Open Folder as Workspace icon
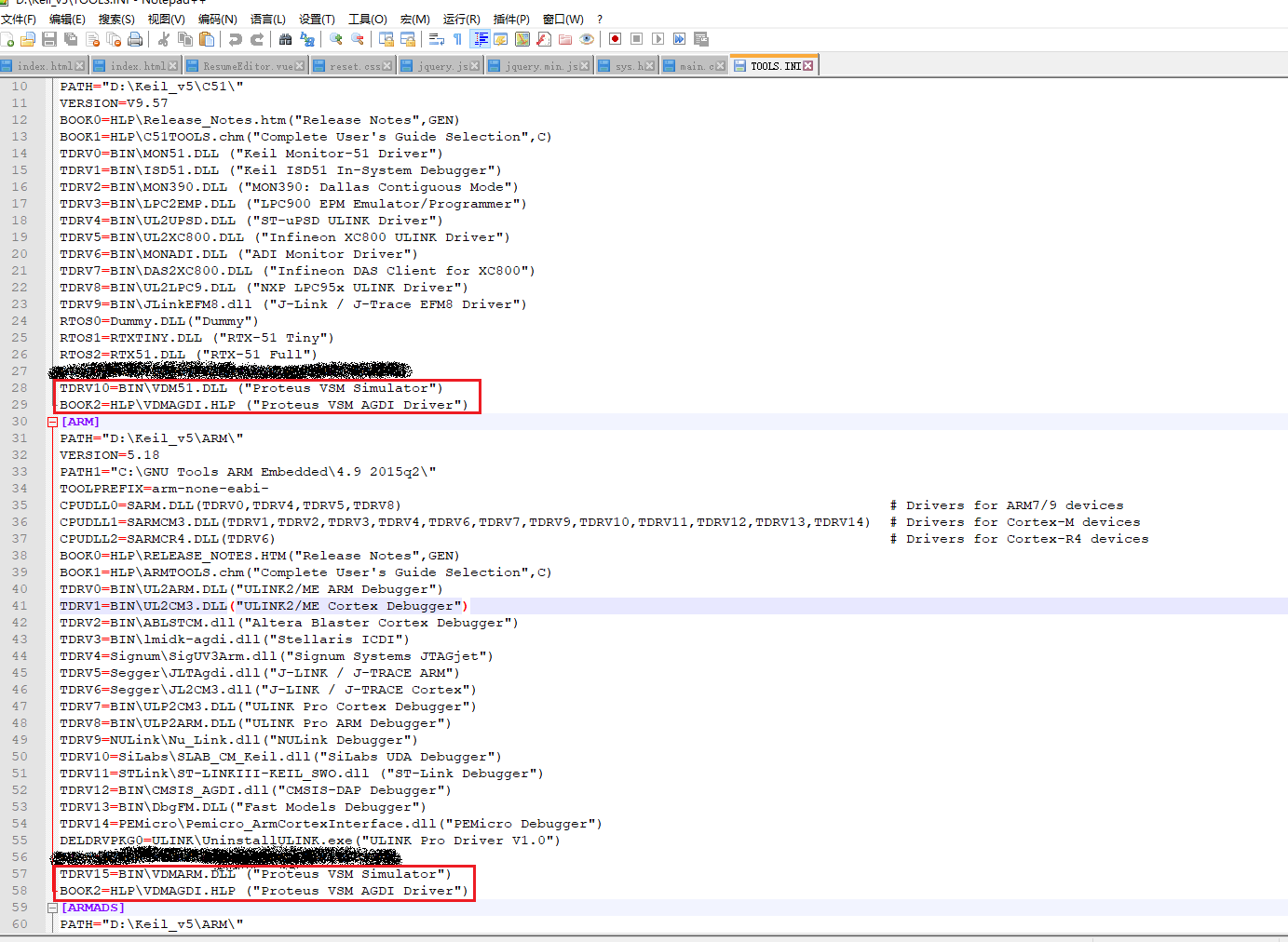 tap(565, 39)
